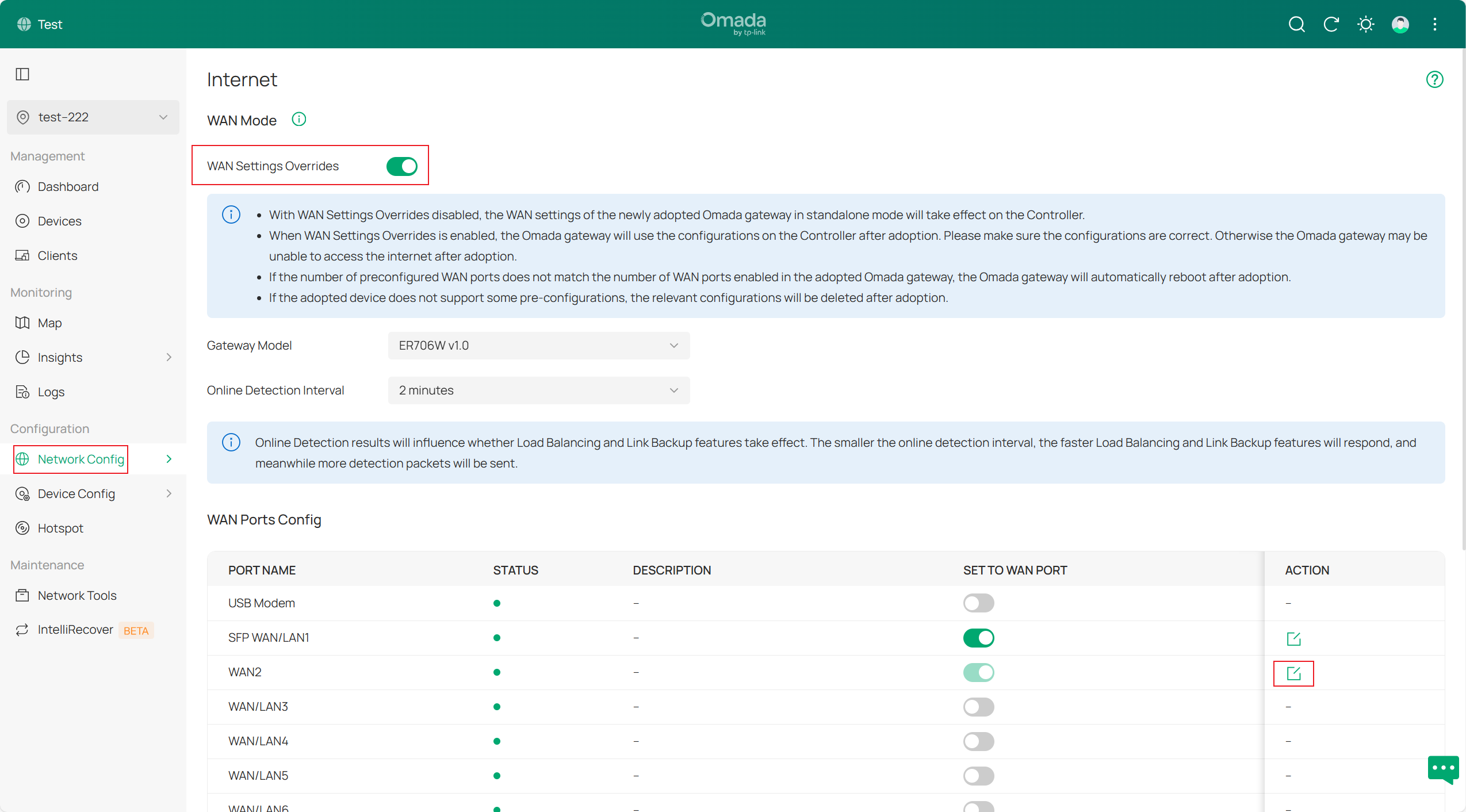Expand the test-222 site selector

(x=93, y=117)
